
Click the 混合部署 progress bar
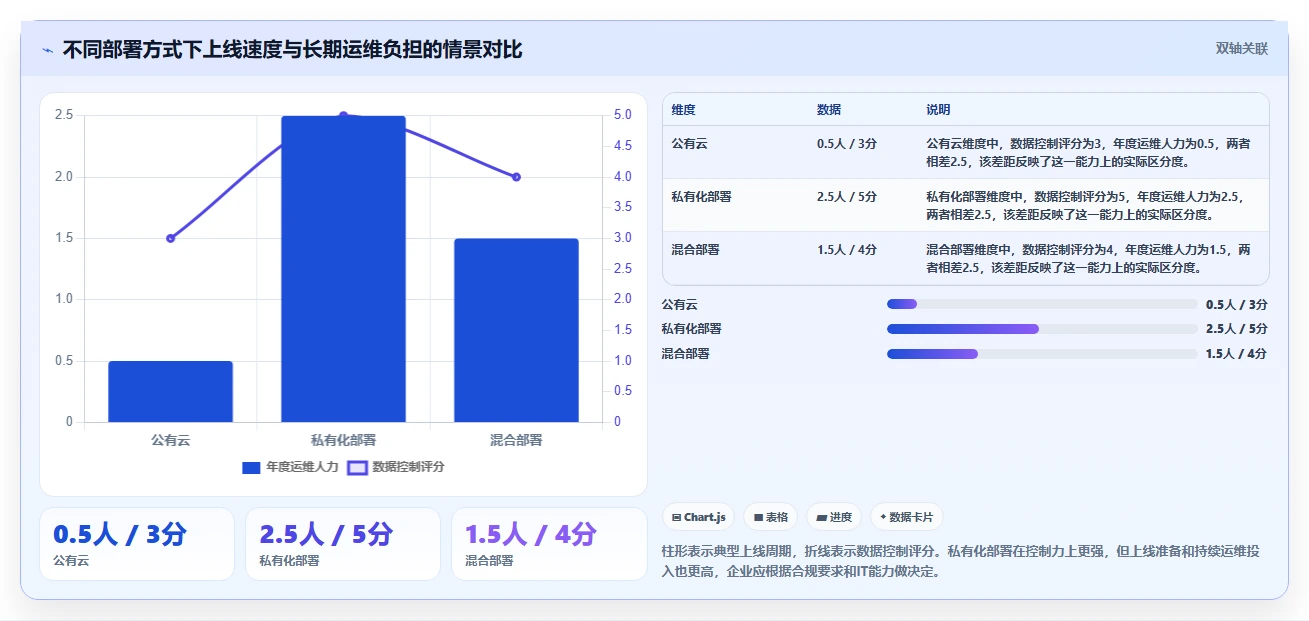[1041, 353]
